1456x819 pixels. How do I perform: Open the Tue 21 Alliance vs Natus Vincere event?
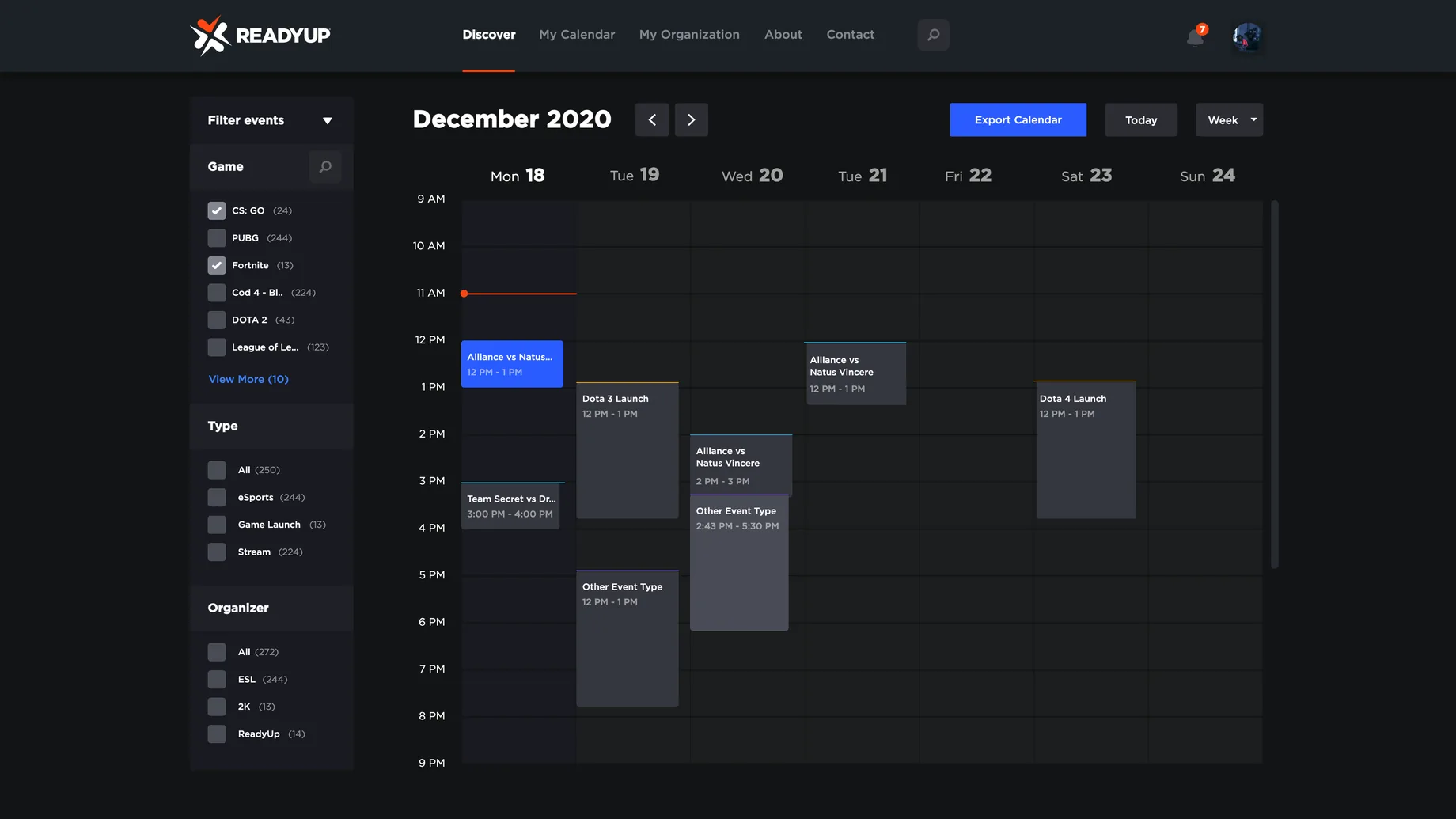(x=855, y=373)
